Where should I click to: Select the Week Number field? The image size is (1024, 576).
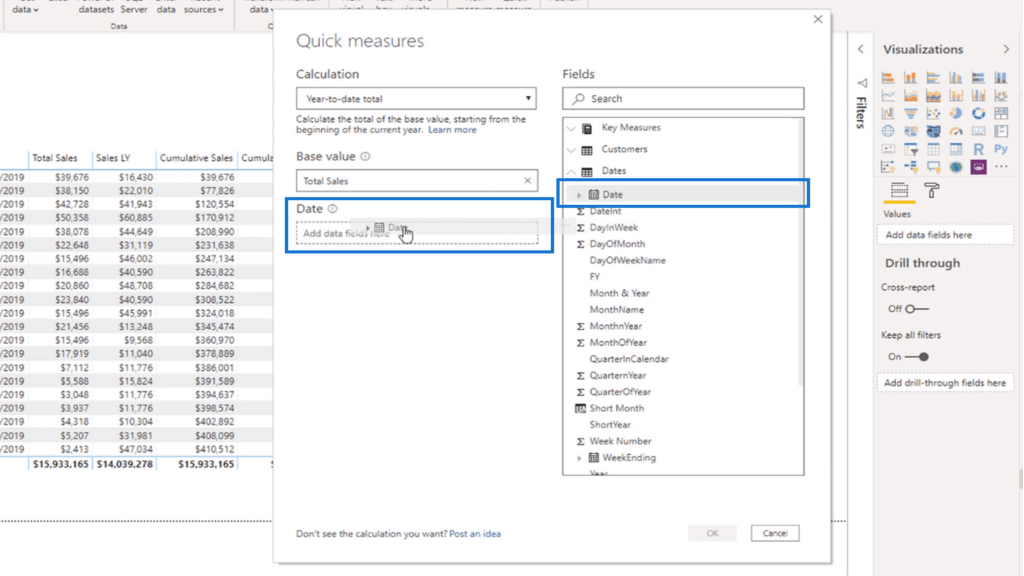620,441
